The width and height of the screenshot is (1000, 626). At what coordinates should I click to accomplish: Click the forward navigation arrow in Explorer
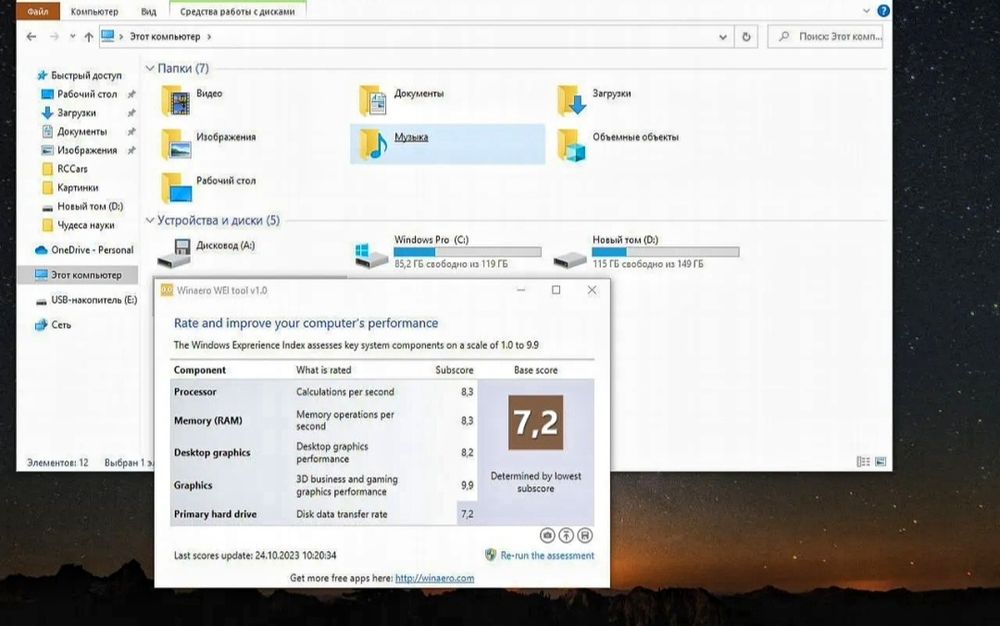54,37
